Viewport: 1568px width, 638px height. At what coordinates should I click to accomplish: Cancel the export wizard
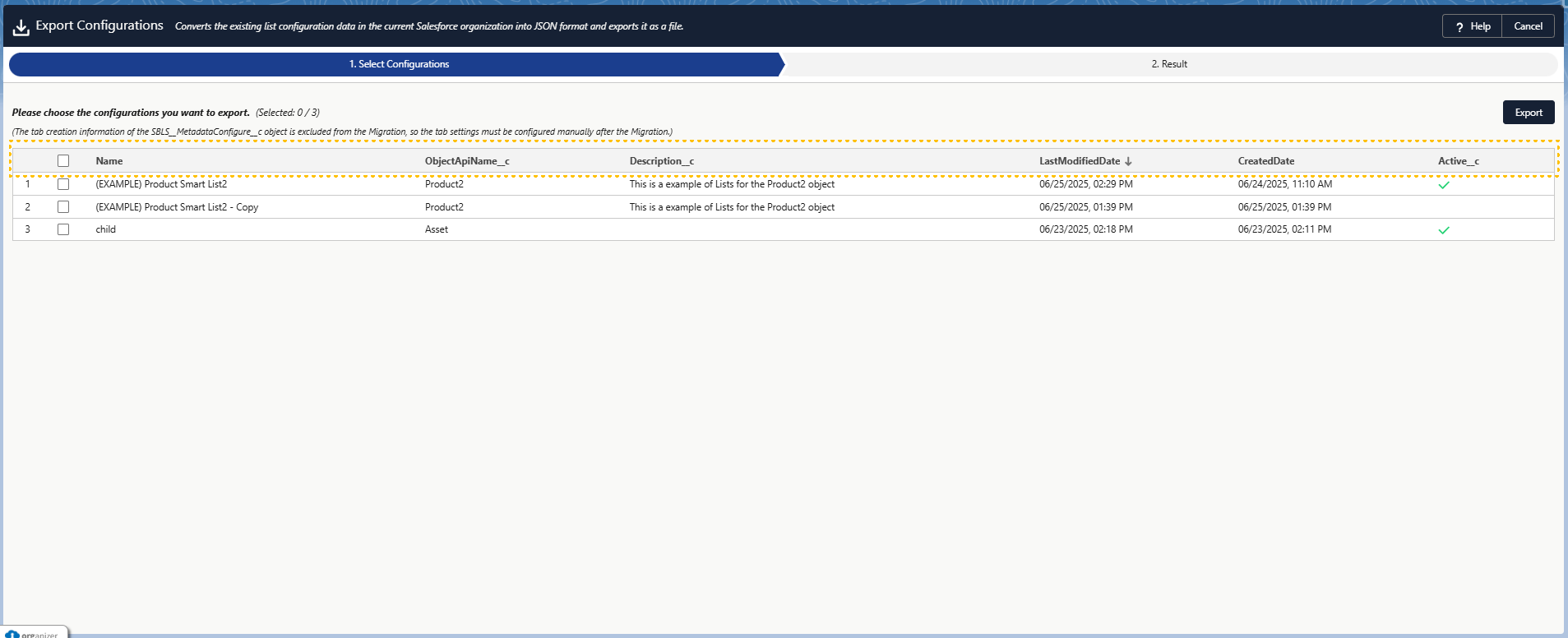[1528, 26]
